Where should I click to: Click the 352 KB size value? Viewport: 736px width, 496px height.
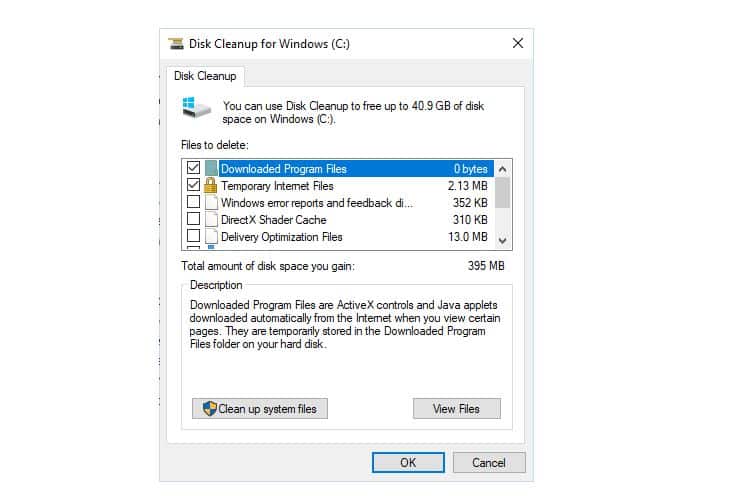[x=470, y=203]
